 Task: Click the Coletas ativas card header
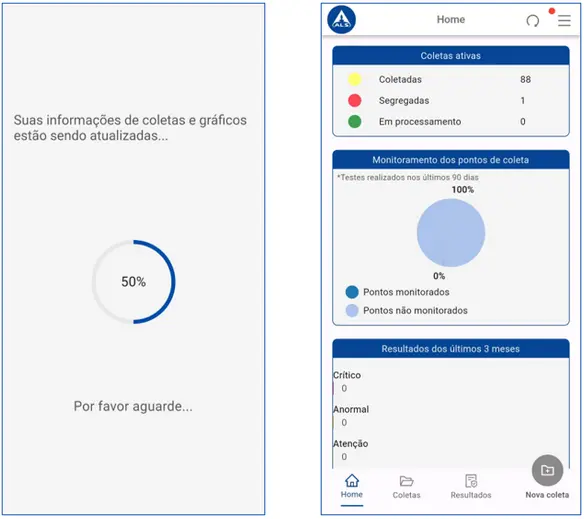tap(451, 56)
